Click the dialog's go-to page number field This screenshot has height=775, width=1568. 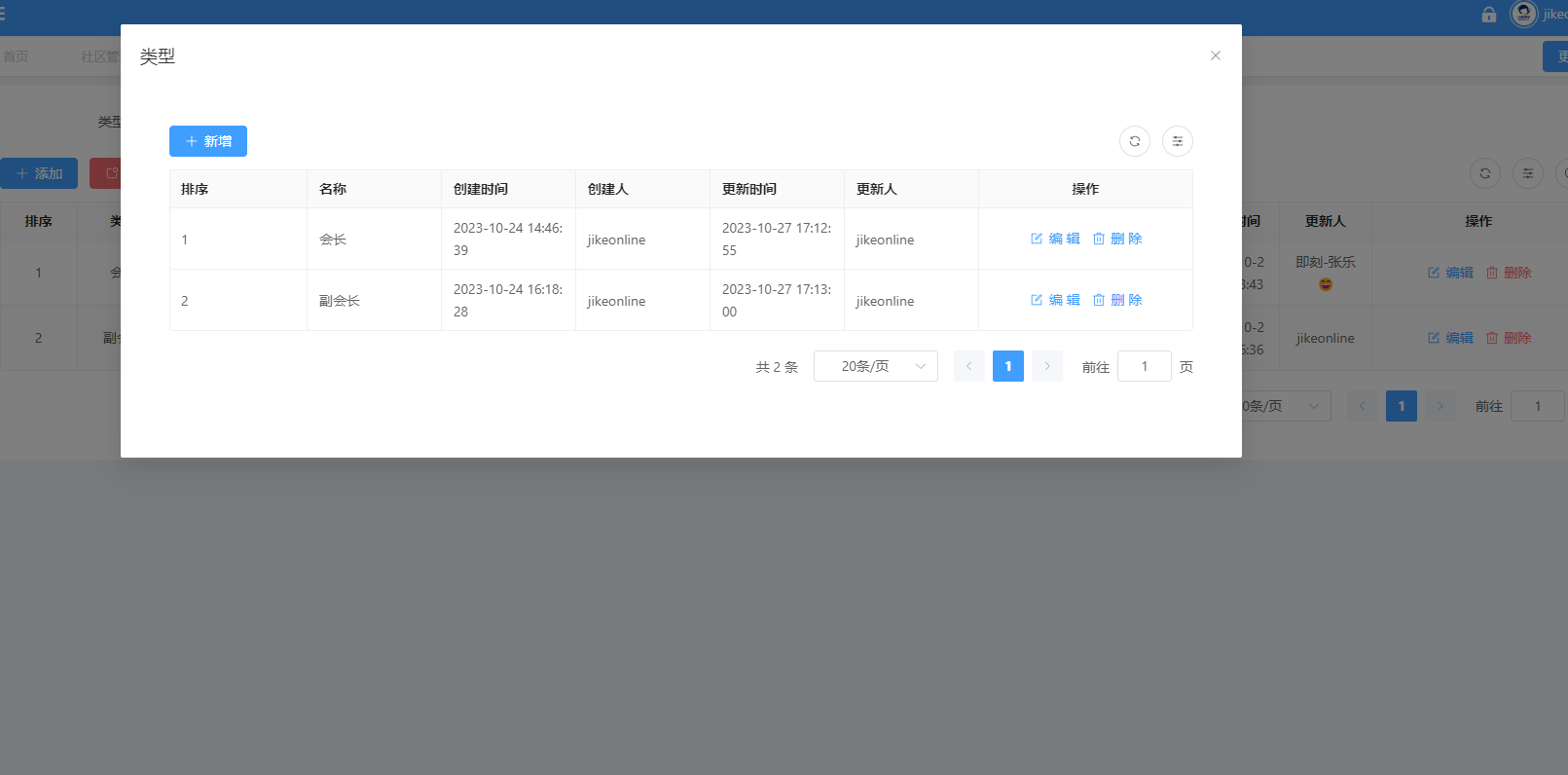[x=1144, y=366]
